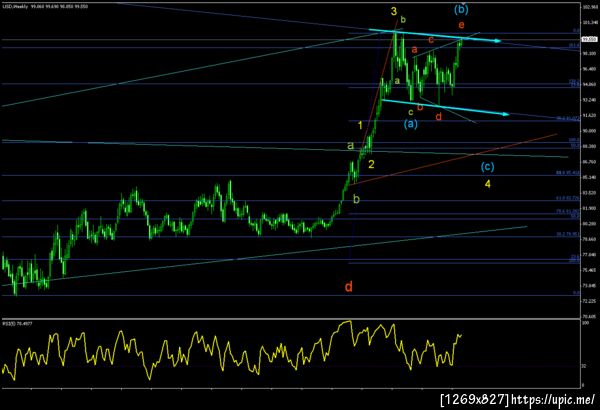Screen dimensions: 600x410
Task: Click the 73.845 price axis label
Action: coord(589,286)
